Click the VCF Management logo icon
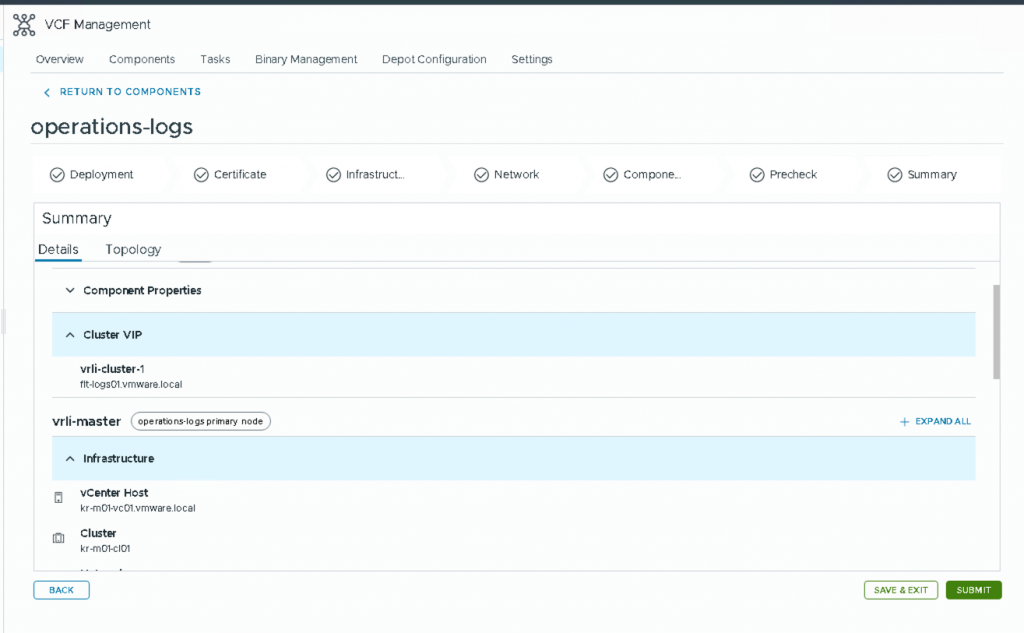 (24, 24)
